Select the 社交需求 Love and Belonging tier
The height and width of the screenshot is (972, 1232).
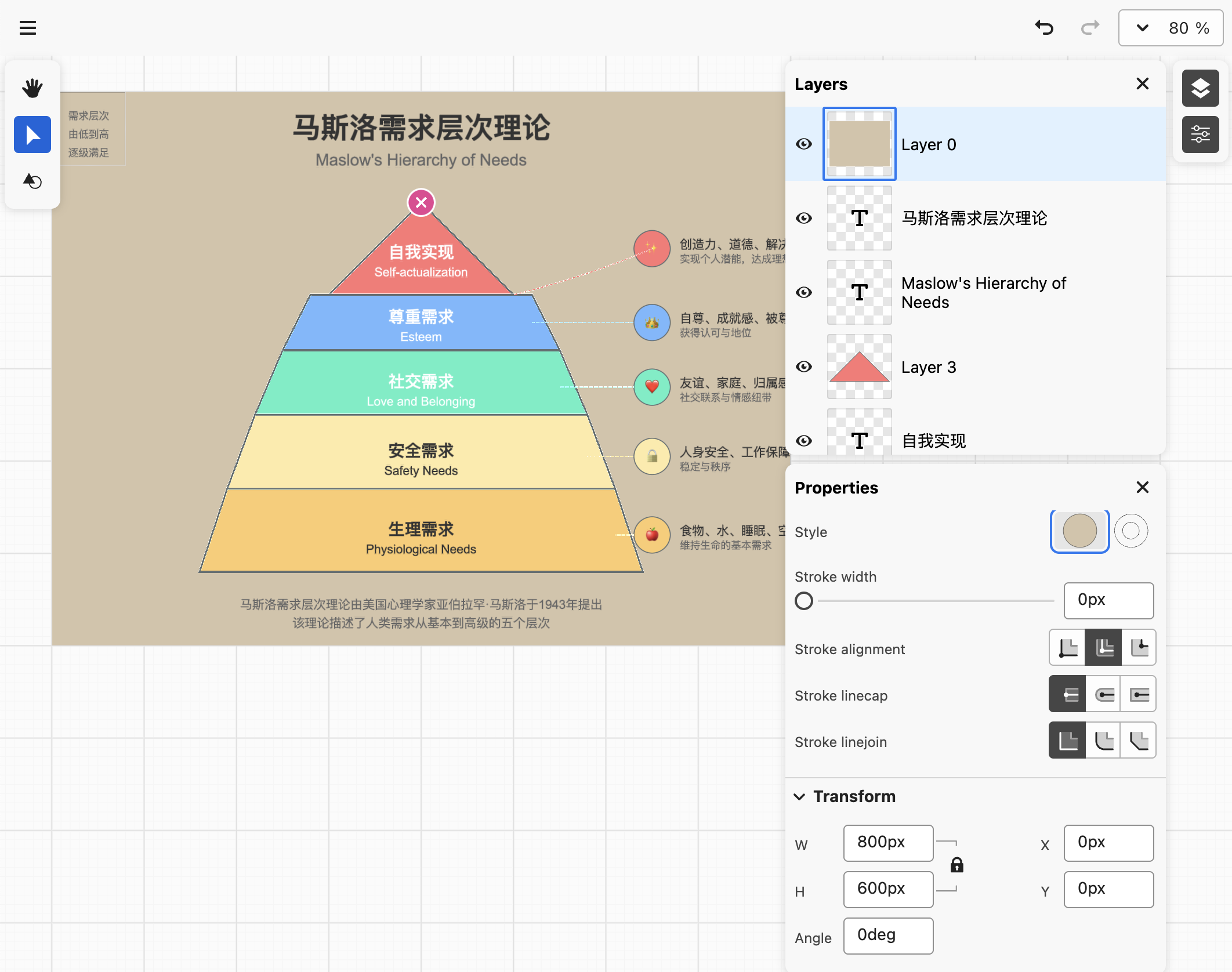click(x=421, y=384)
